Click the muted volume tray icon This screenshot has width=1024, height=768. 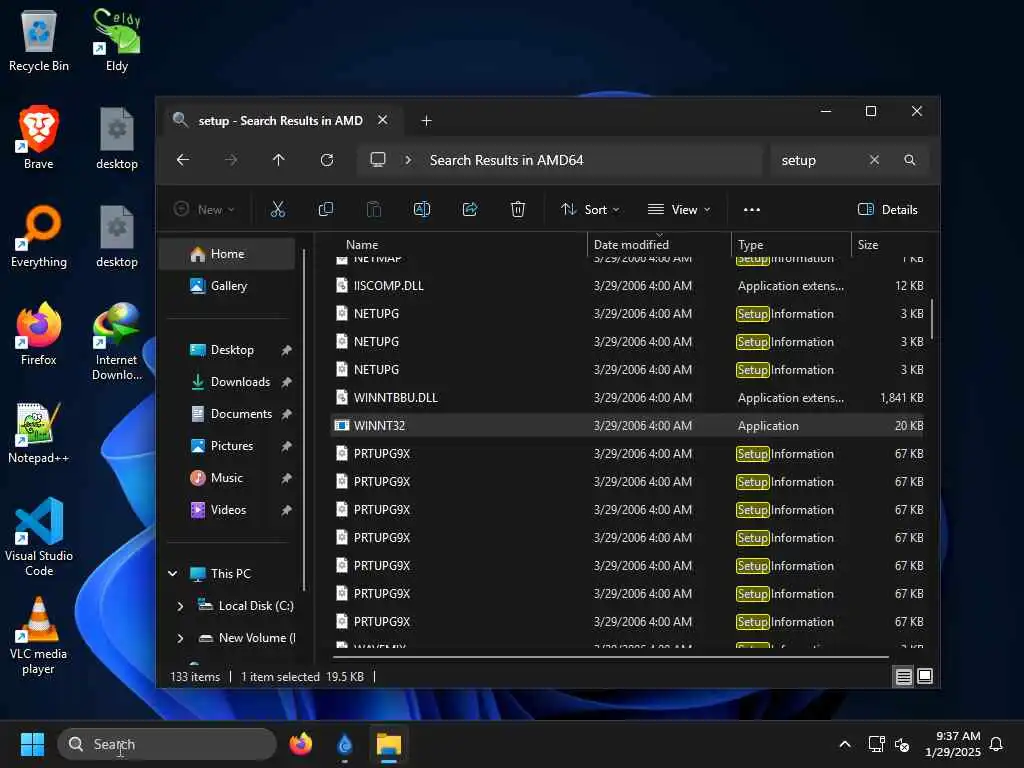(903, 744)
